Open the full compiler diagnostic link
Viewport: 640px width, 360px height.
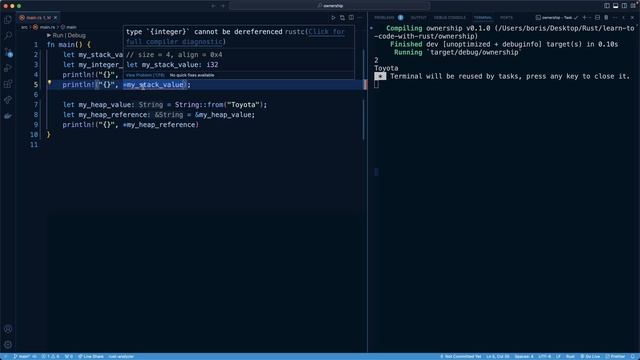[x=235, y=37]
